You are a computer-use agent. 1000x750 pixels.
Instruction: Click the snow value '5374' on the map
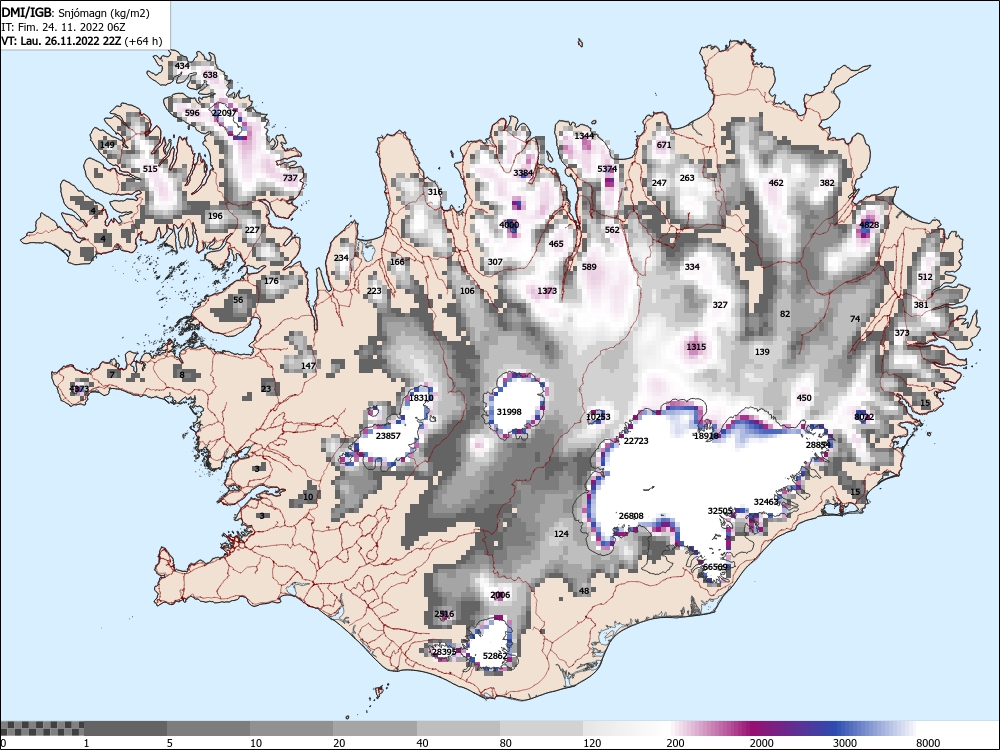click(x=607, y=169)
